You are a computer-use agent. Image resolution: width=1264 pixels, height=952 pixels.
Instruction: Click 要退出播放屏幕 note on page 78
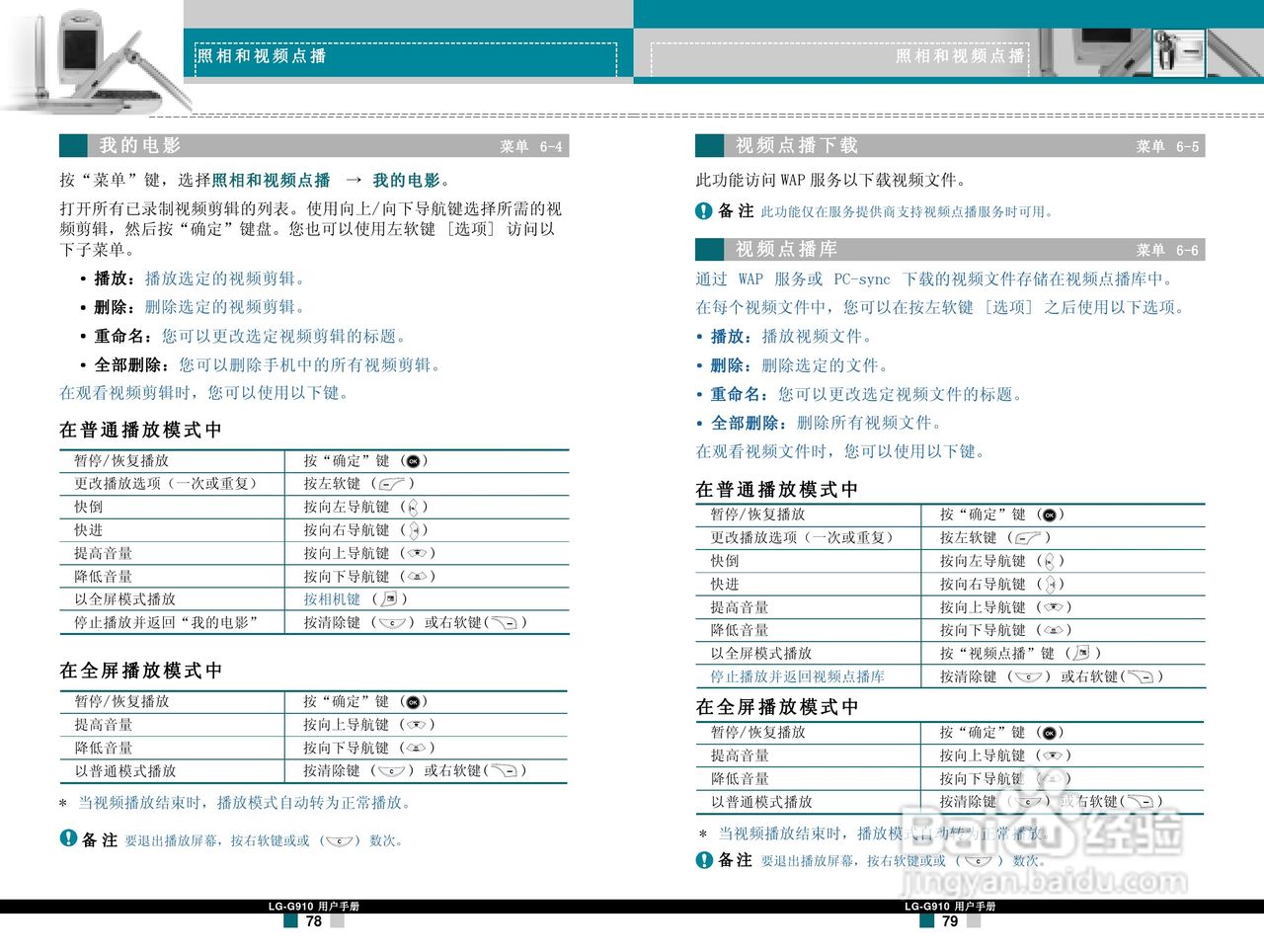[263, 840]
